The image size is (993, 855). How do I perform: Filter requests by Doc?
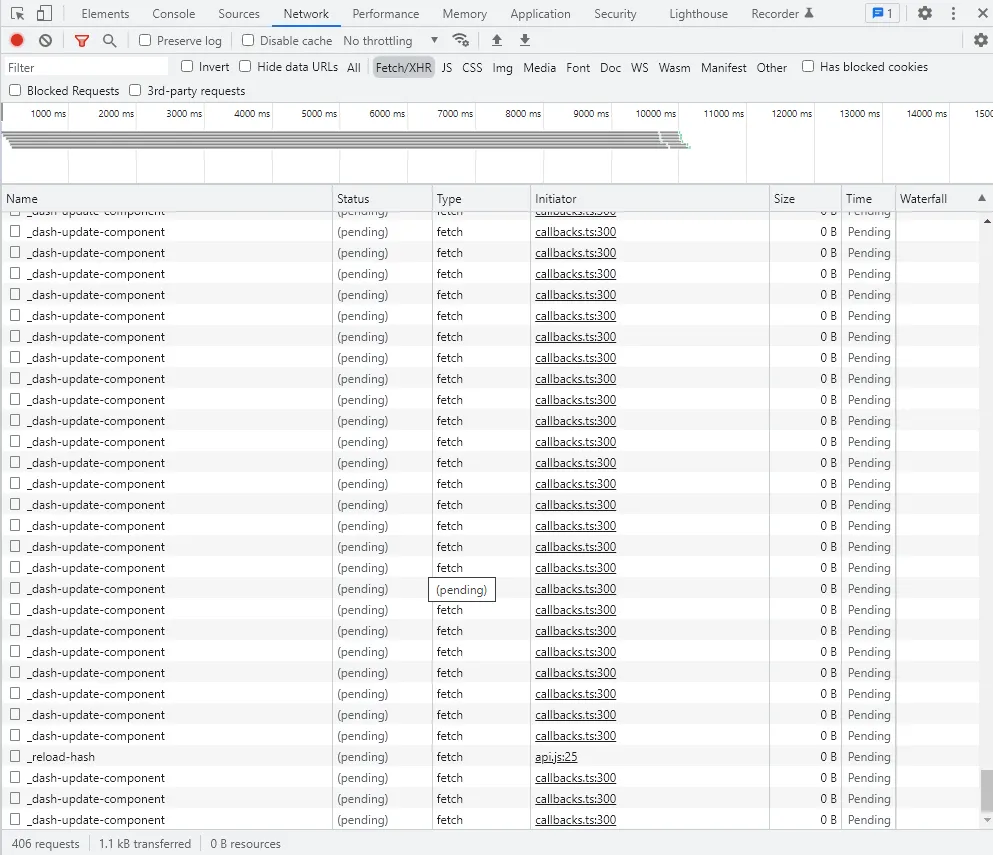(x=610, y=68)
